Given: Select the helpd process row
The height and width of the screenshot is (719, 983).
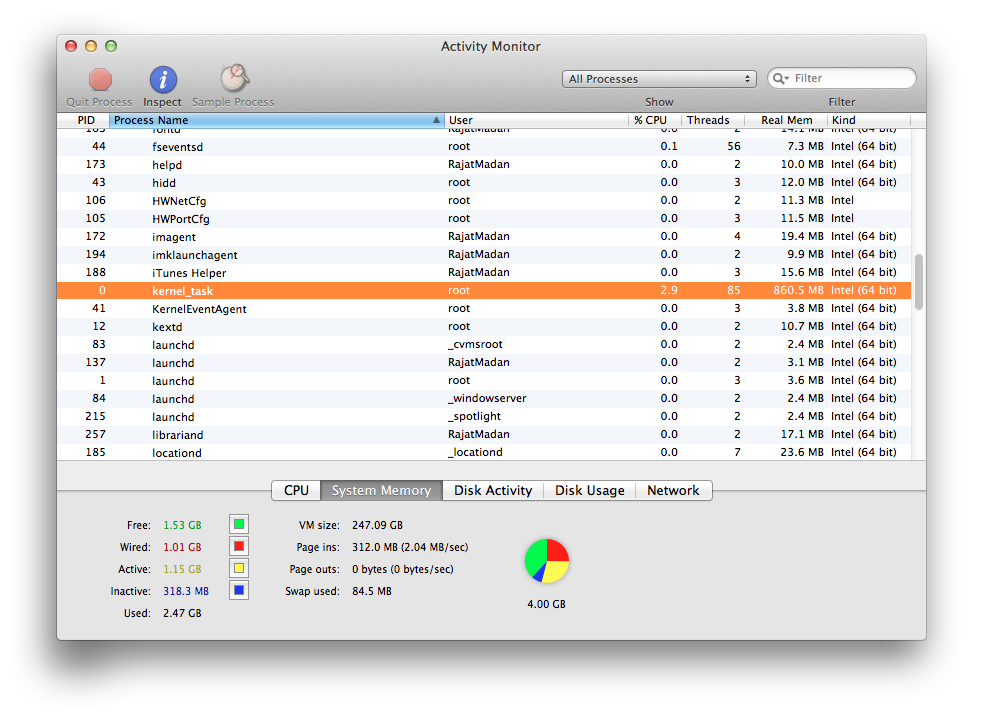Looking at the screenshot, I should coord(484,164).
